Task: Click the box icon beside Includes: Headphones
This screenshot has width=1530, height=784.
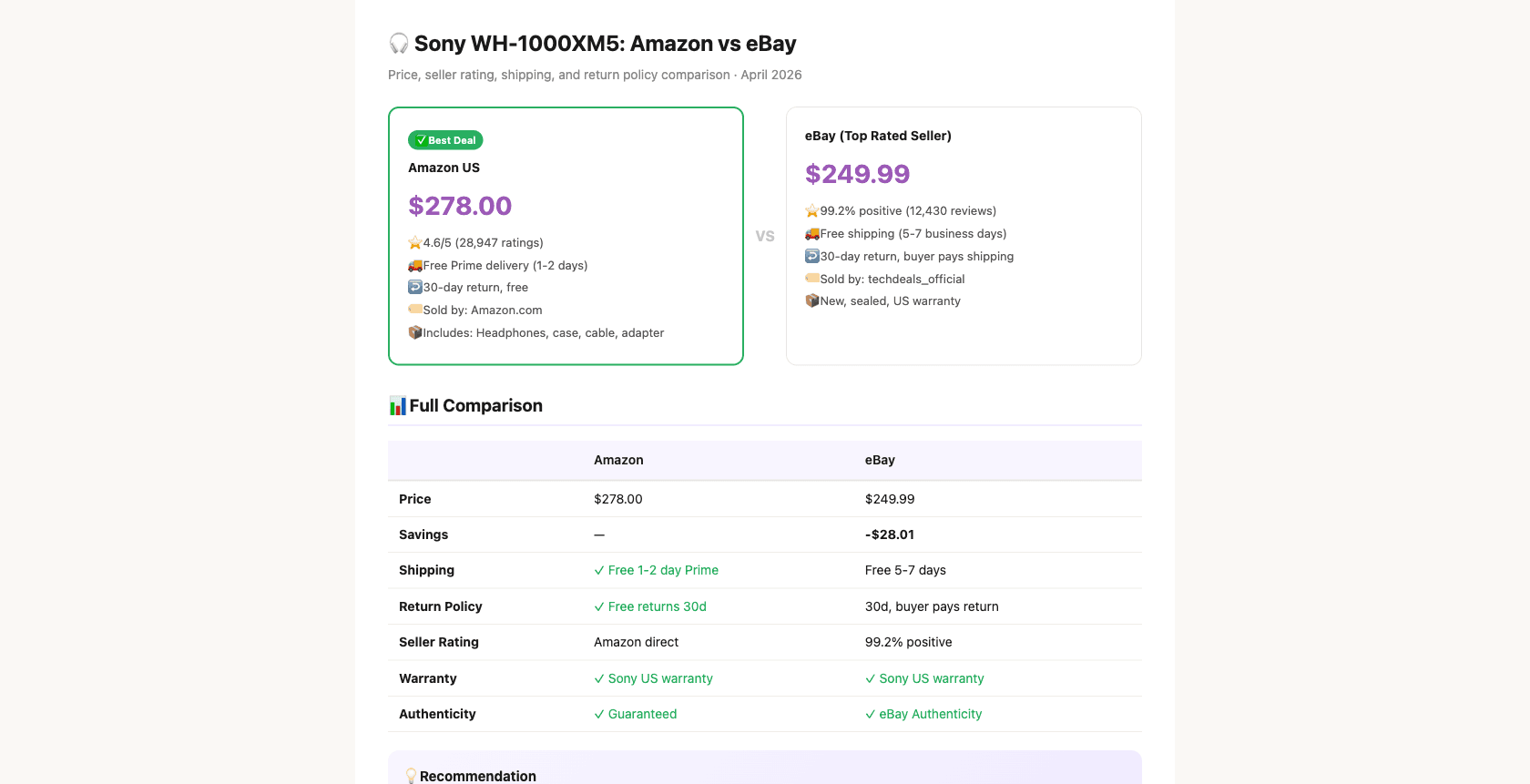Action: (x=415, y=332)
